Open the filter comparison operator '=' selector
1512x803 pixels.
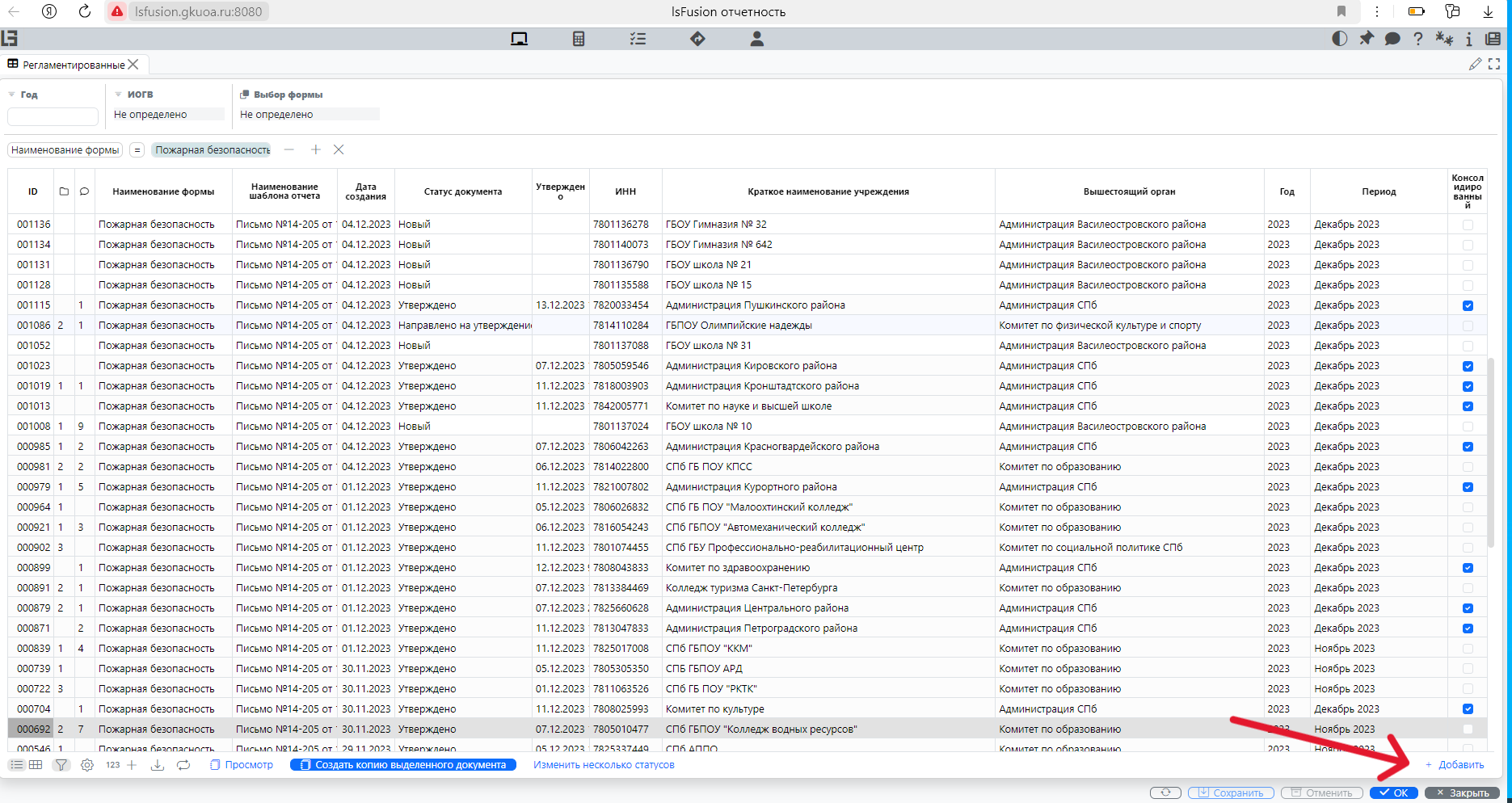[137, 150]
